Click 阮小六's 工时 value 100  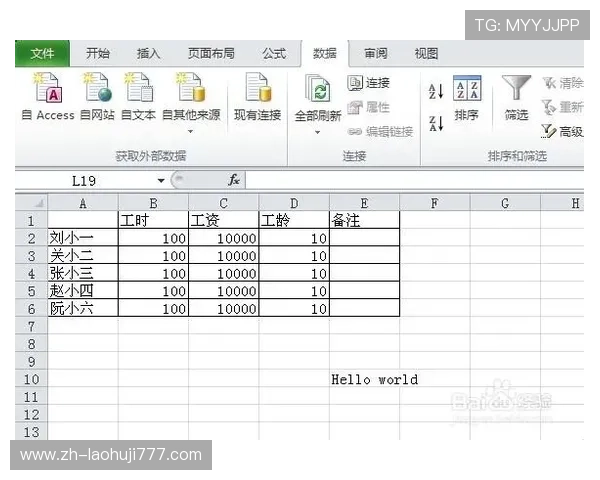(153, 309)
